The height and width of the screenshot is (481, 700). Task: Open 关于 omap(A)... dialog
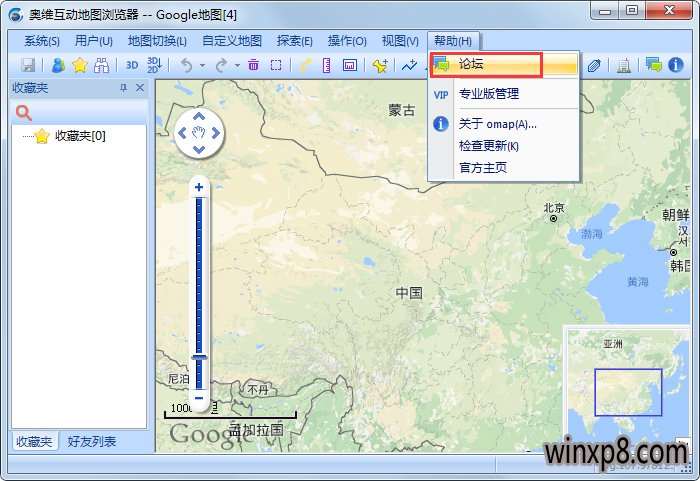(504, 124)
